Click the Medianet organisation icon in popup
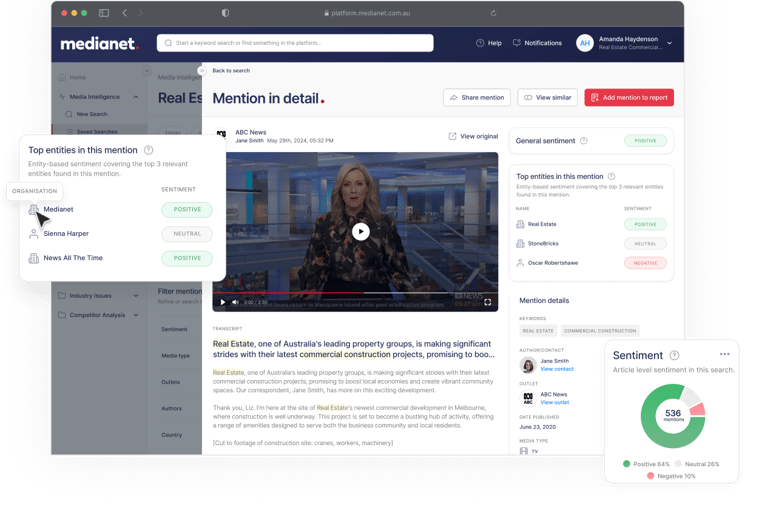The height and width of the screenshot is (525, 762). pos(33,210)
